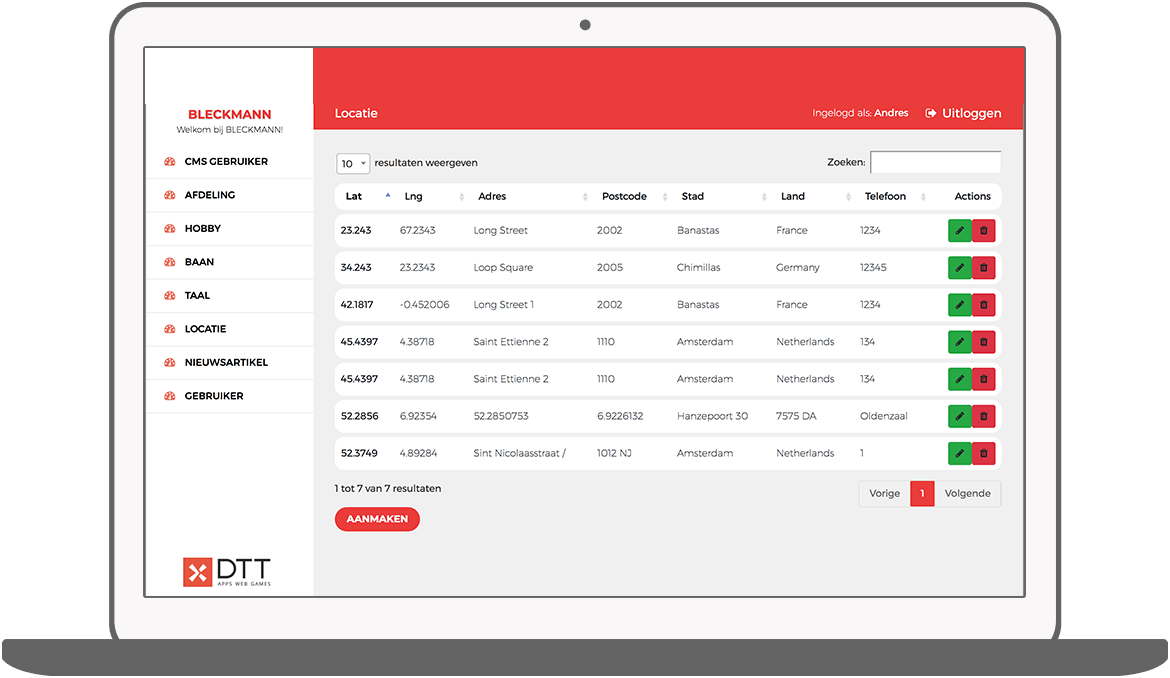
Task: Delete the Long Street 67.2343 row
Action: click(983, 230)
